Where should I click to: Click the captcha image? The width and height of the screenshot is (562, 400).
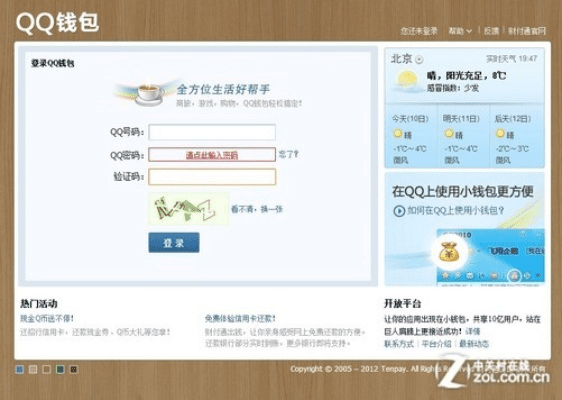(188, 209)
